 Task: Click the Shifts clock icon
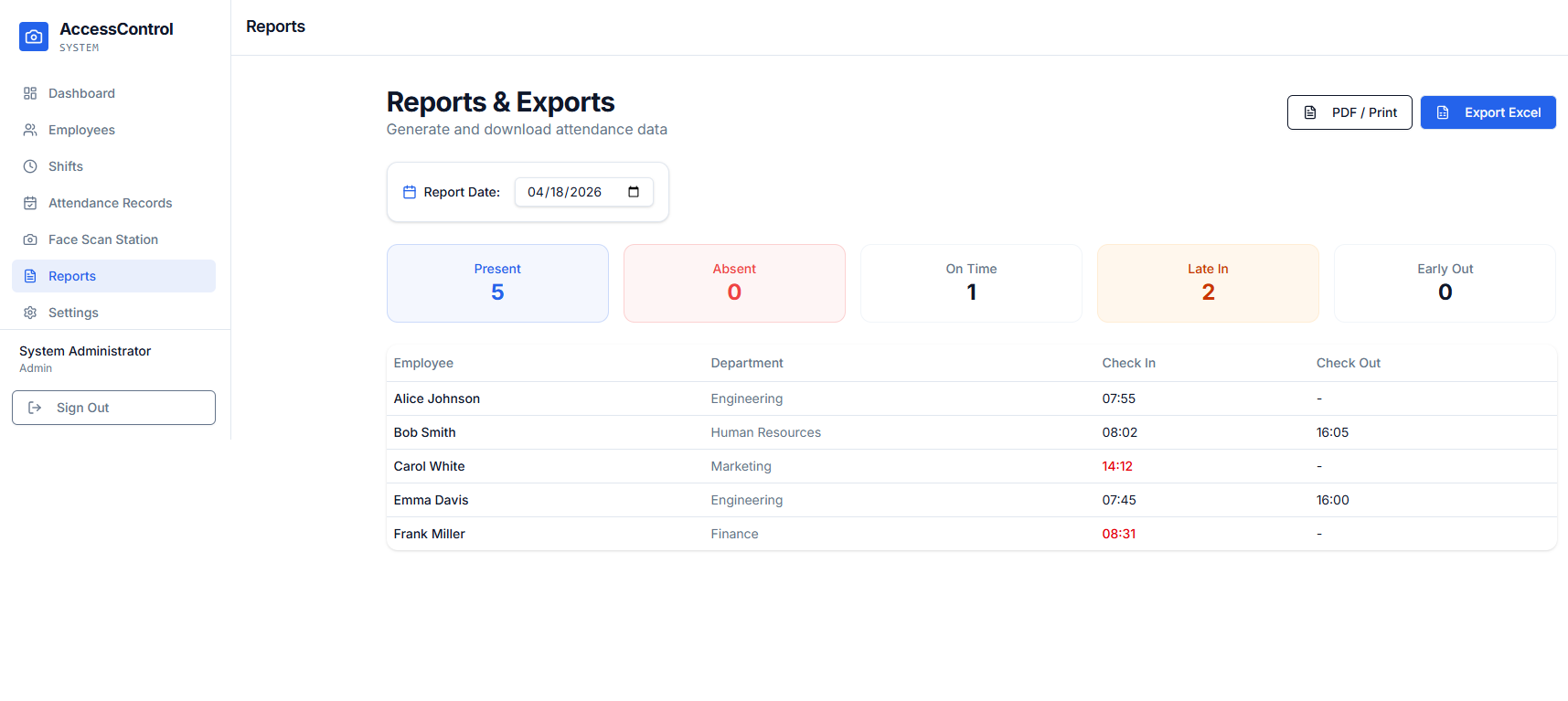[30, 166]
